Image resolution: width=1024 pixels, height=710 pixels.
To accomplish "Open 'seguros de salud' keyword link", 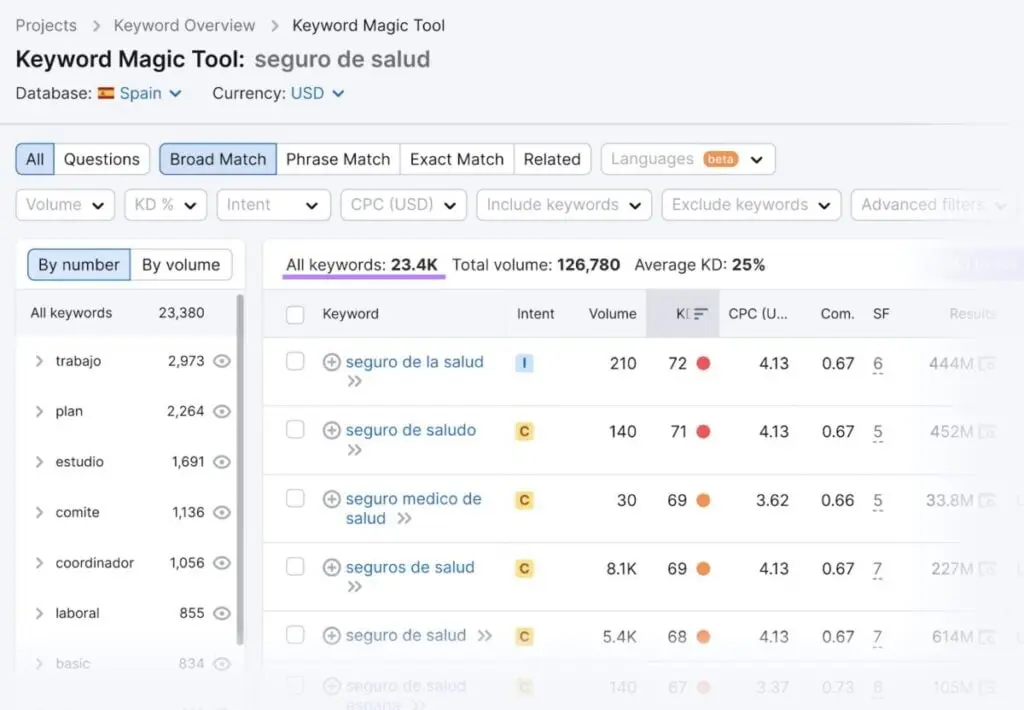I will (410, 567).
